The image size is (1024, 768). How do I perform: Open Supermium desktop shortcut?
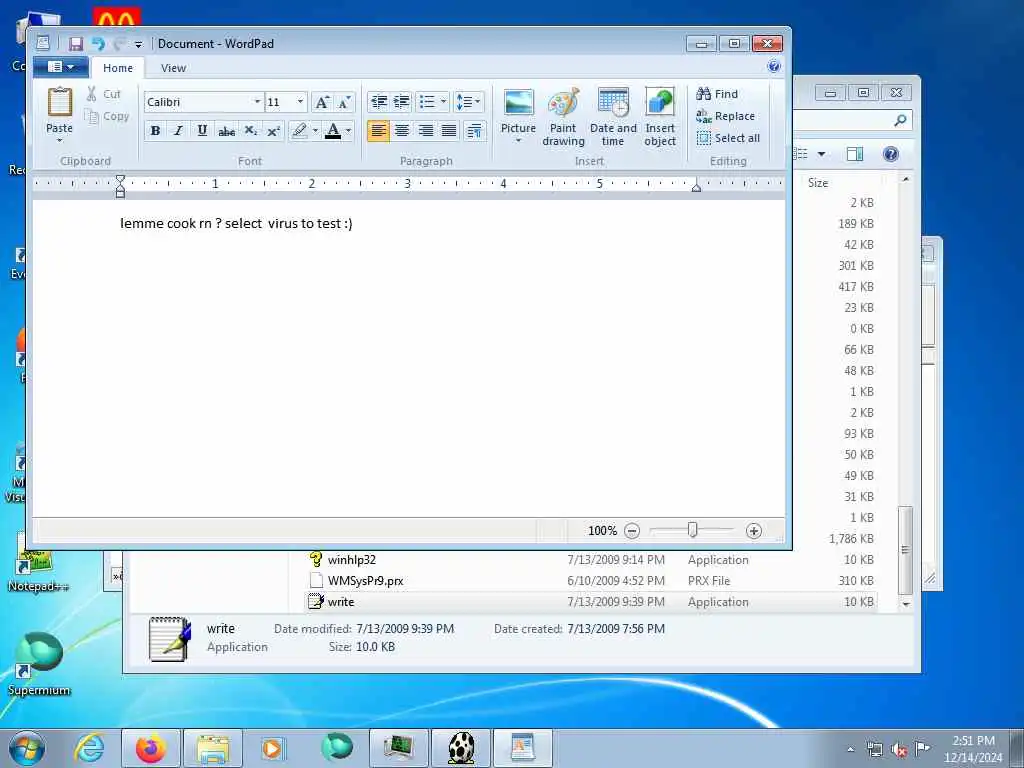39,664
